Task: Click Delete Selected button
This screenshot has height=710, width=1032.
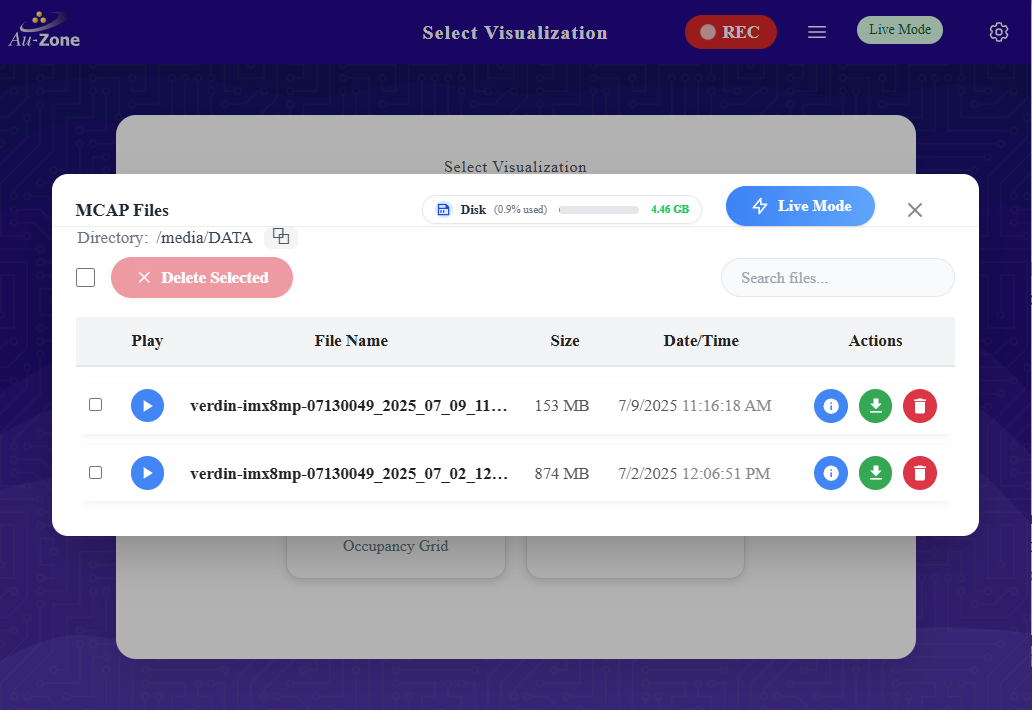Action: coord(202,277)
